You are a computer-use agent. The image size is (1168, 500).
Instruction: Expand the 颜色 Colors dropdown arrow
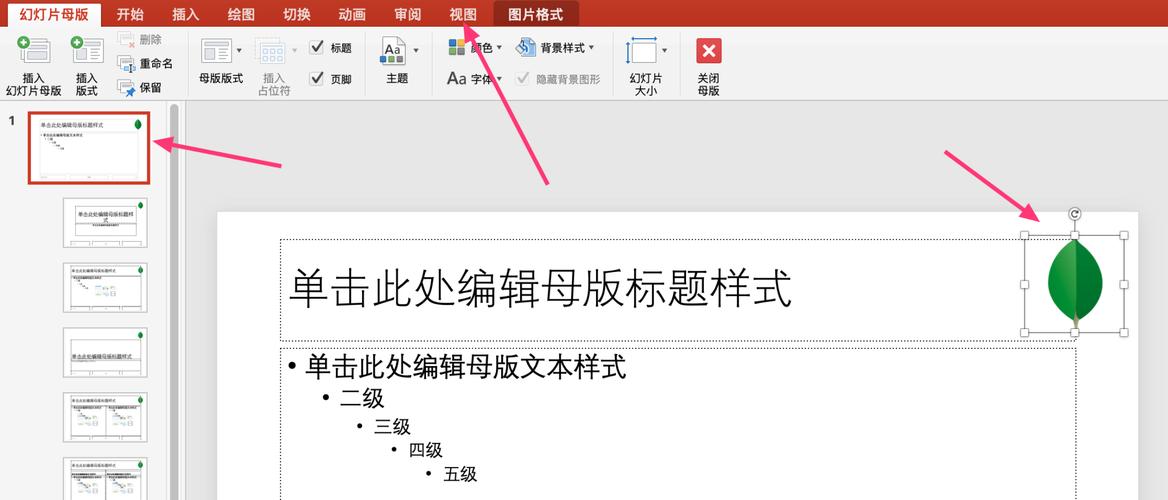(x=499, y=48)
